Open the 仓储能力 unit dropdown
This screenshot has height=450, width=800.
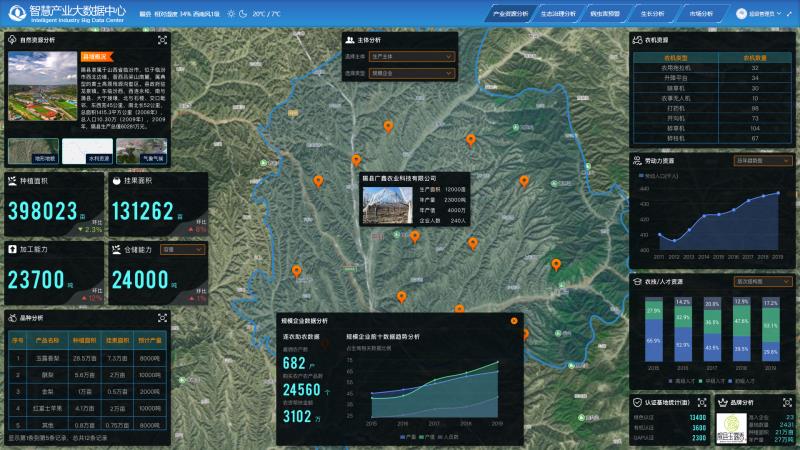pos(182,249)
